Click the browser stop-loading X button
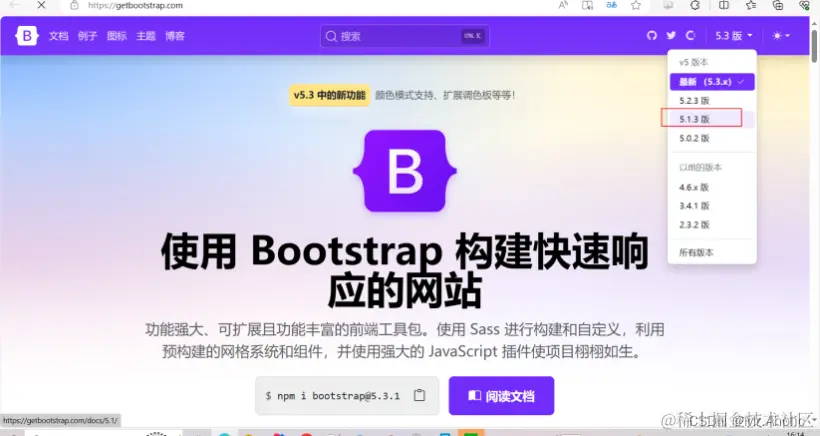This screenshot has height=436, width=820. pyautogui.click(x=41, y=5)
